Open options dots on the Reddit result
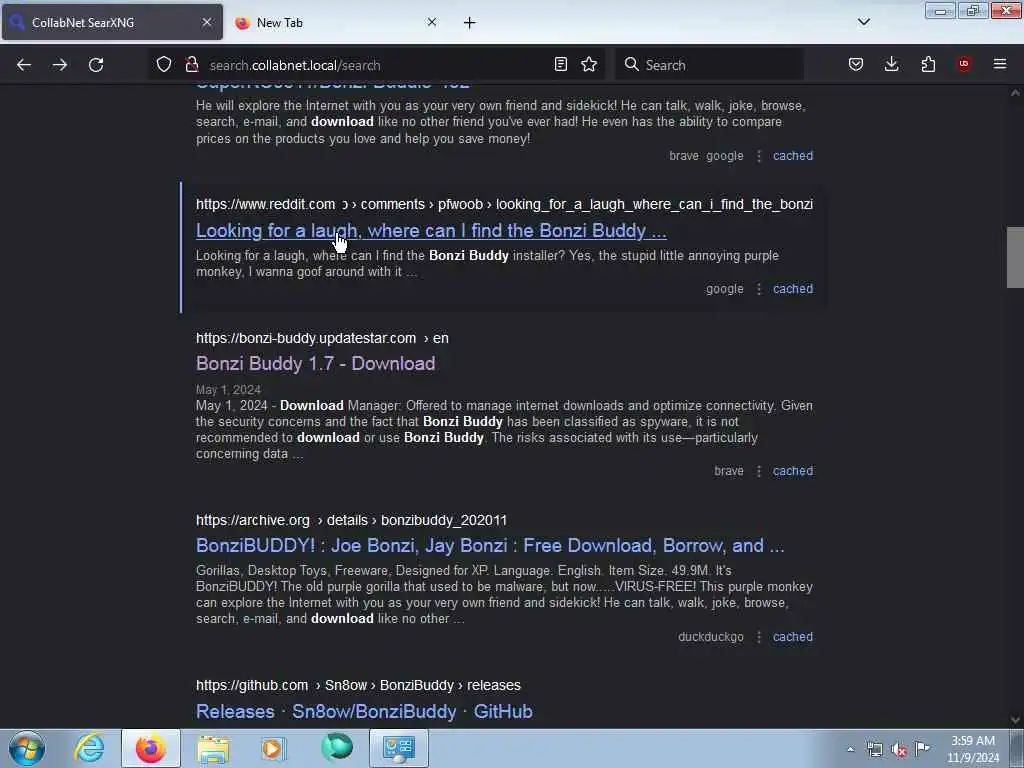 (x=758, y=289)
